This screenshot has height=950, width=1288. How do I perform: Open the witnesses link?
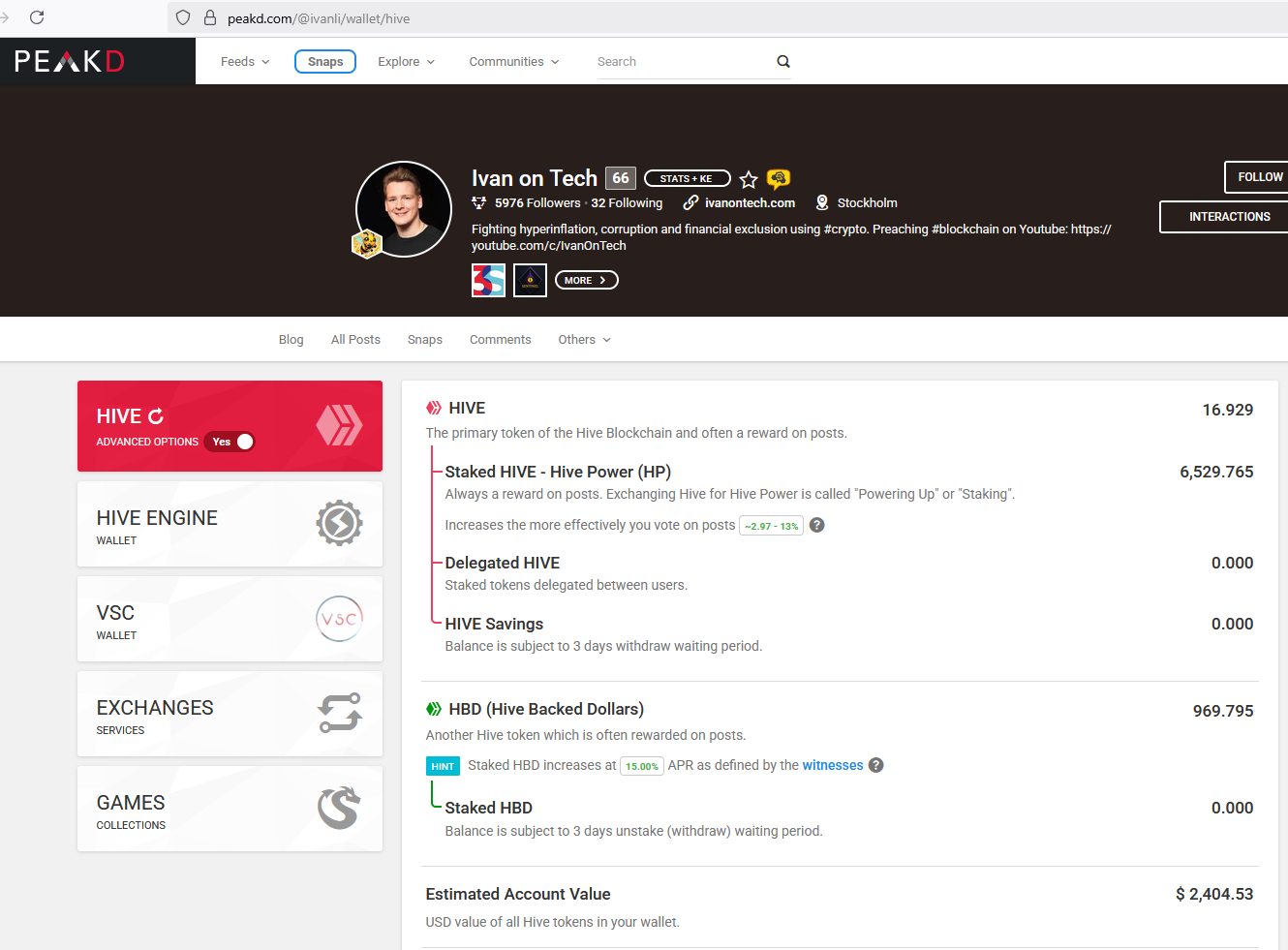(833, 765)
